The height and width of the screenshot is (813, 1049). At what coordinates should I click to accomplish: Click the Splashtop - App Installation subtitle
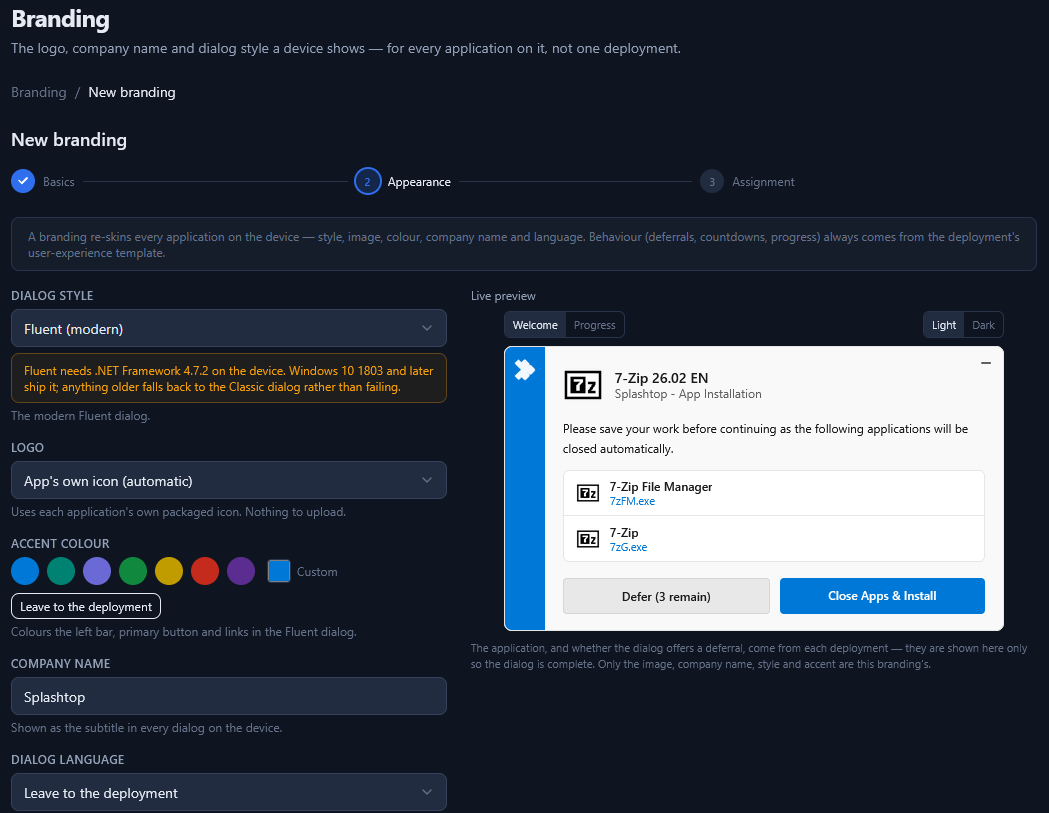tap(688, 394)
